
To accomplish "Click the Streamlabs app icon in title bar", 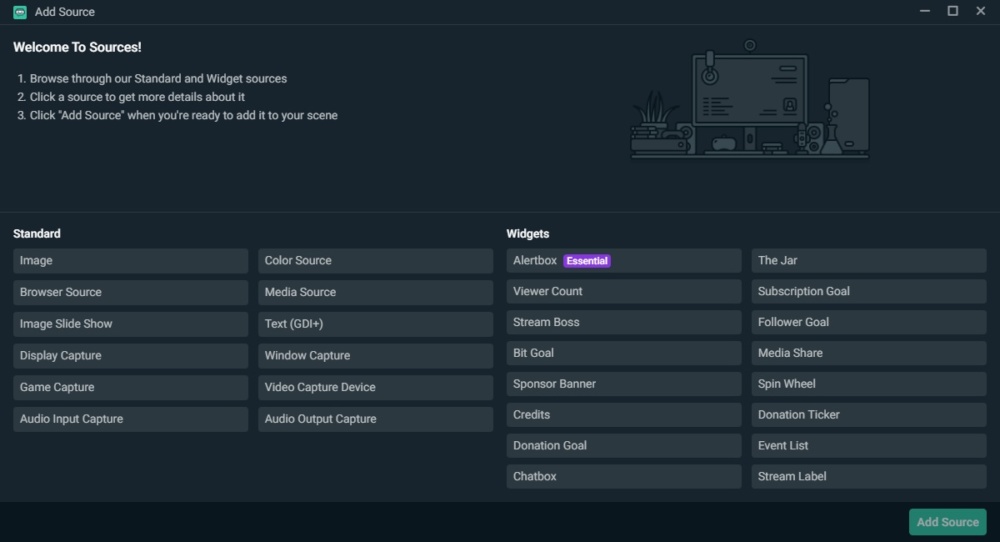I will click(20, 12).
